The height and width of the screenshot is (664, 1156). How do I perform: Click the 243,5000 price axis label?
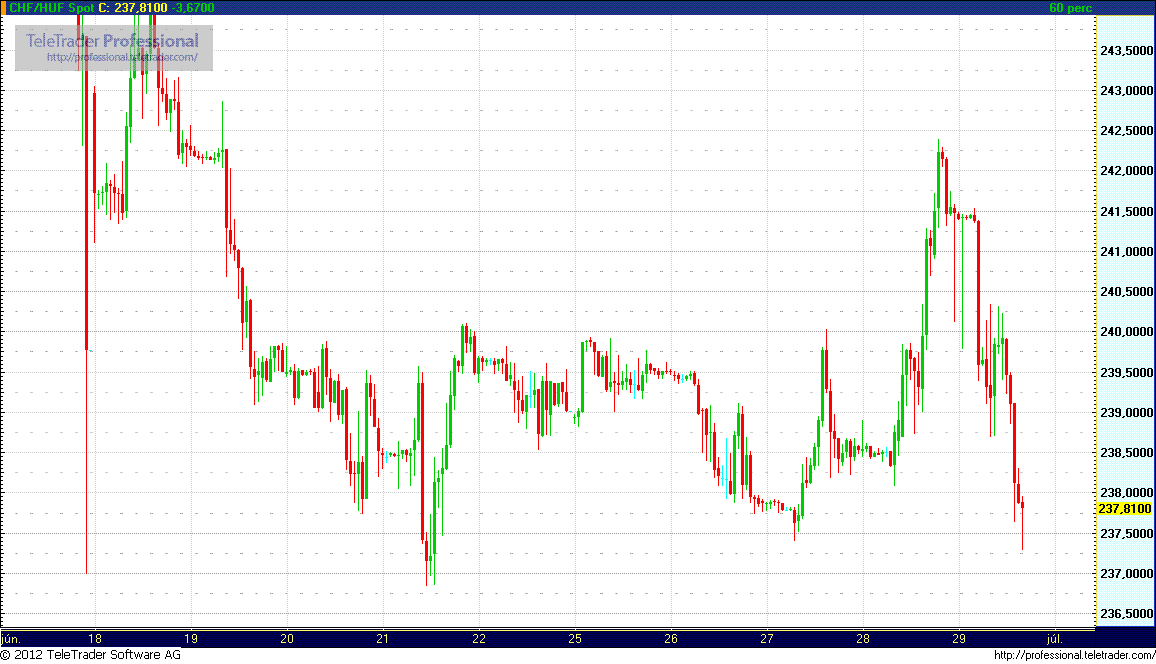pos(1126,50)
